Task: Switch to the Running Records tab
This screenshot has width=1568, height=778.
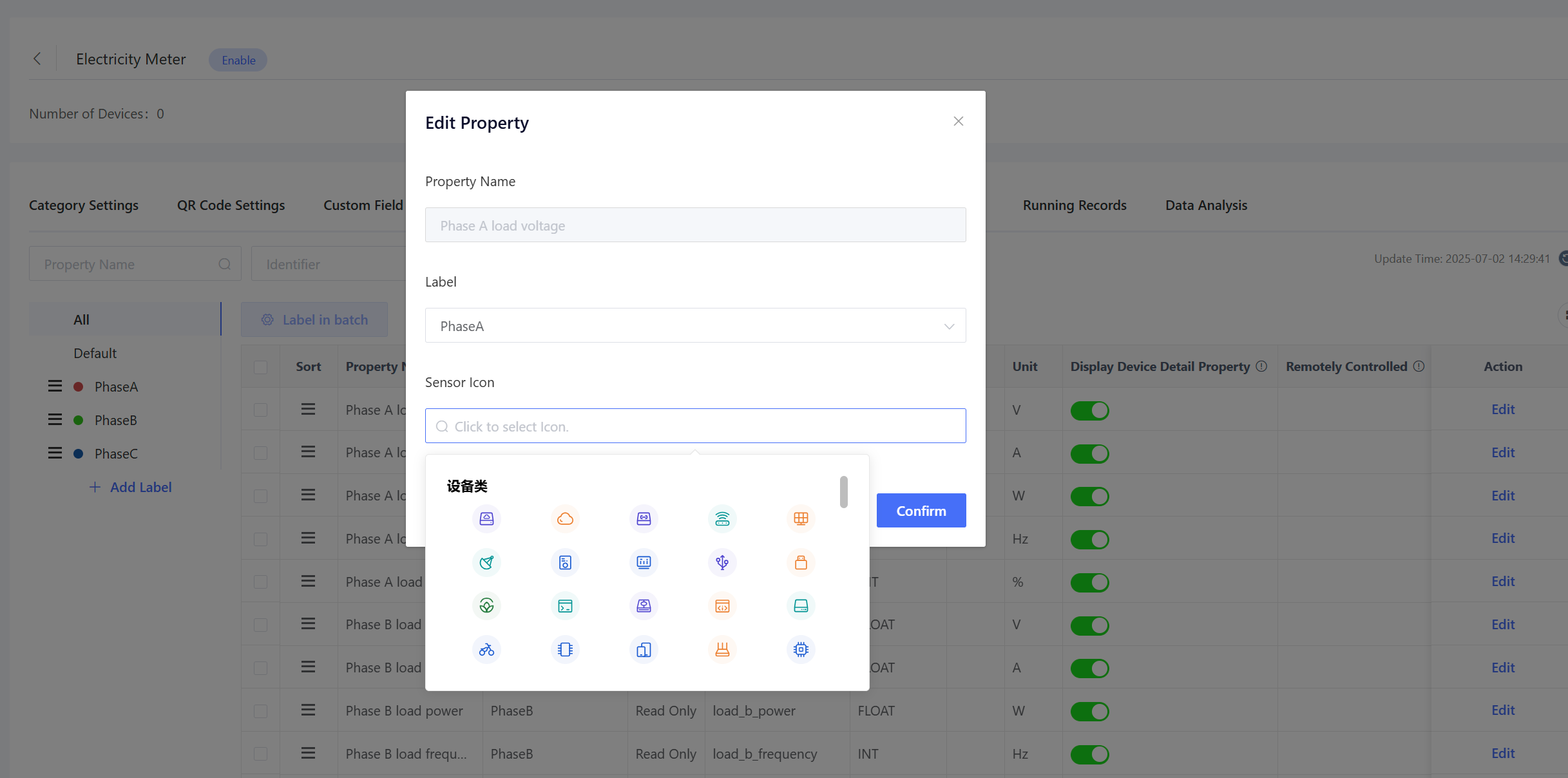Action: (1074, 205)
